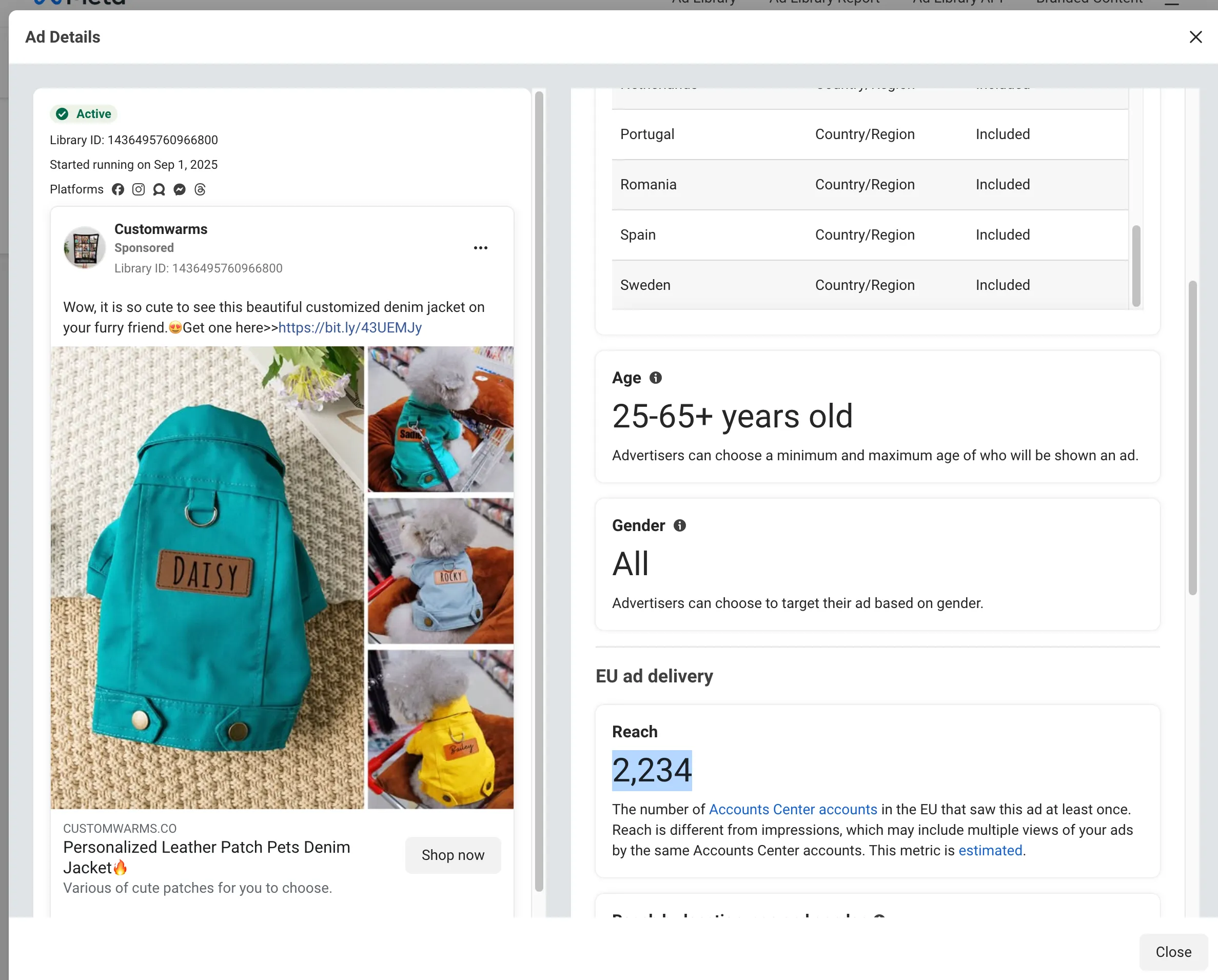Open the Gender info tooltip icon
The height and width of the screenshot is (980, 1218).
[680, 525]
